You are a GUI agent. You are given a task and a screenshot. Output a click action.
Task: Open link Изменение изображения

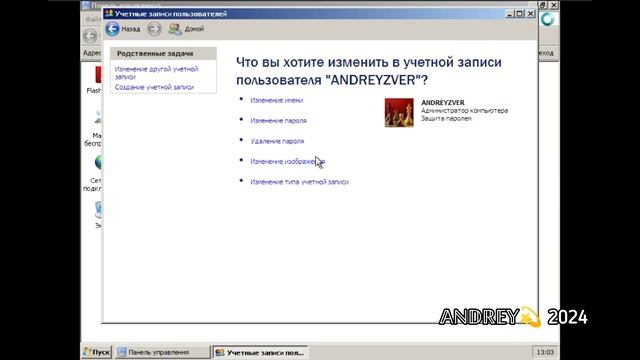pos(287,162)
